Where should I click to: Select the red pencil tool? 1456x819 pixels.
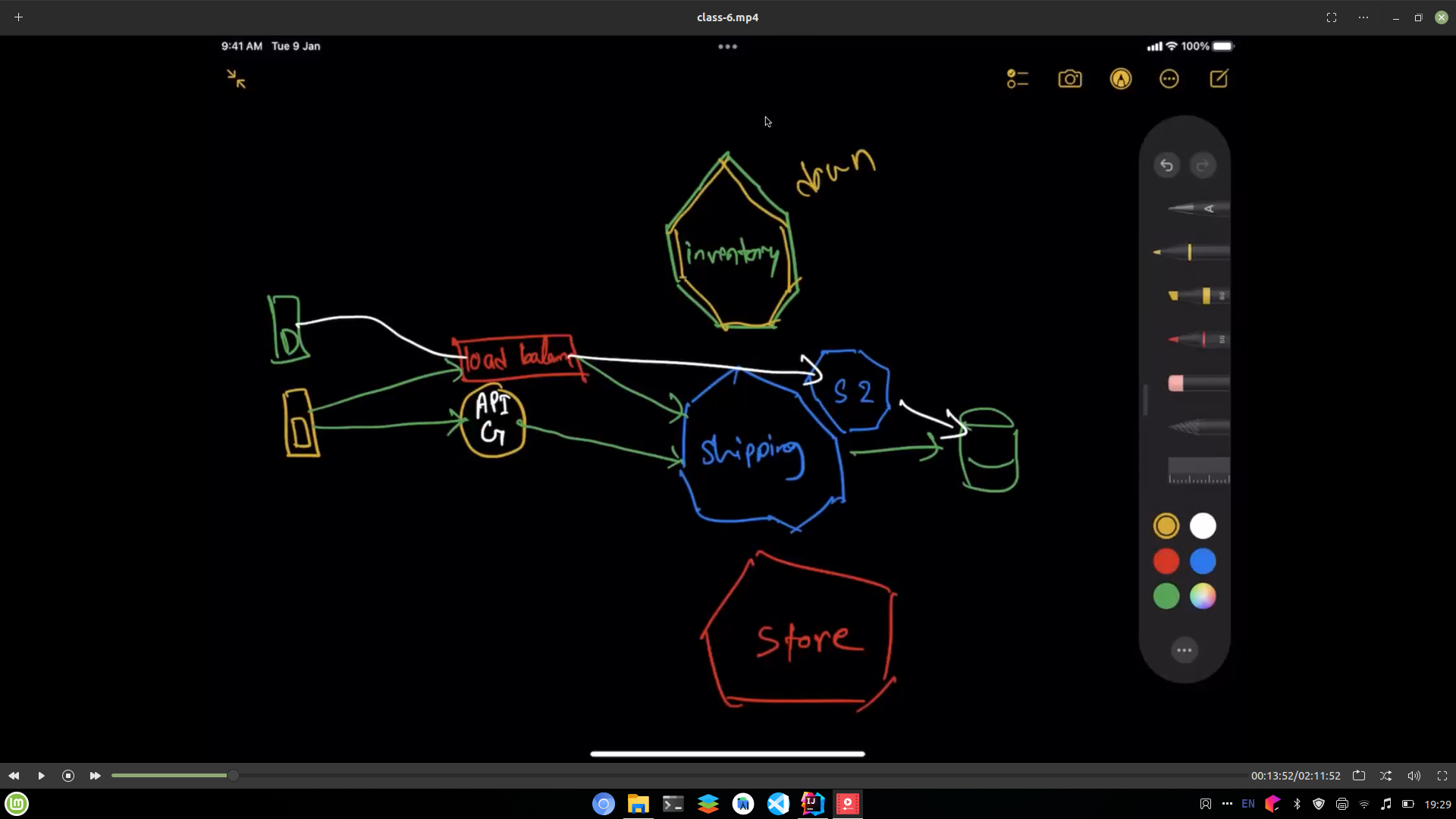click(1199, 339)
